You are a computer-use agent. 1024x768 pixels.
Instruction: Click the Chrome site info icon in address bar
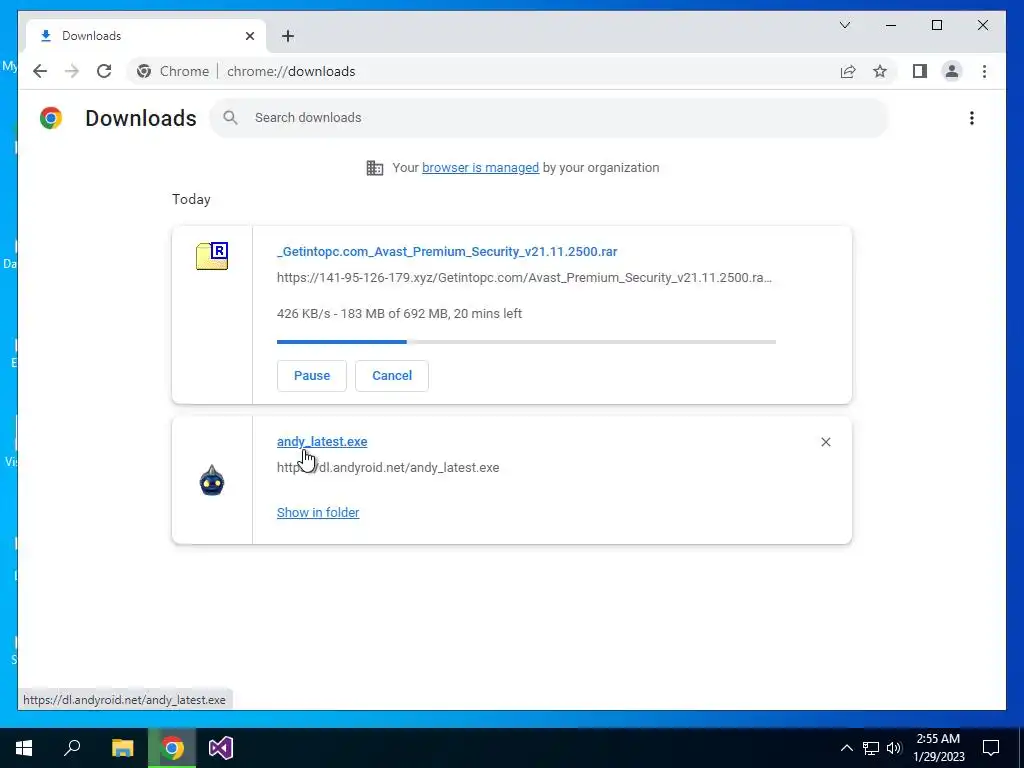coord(144,71)
